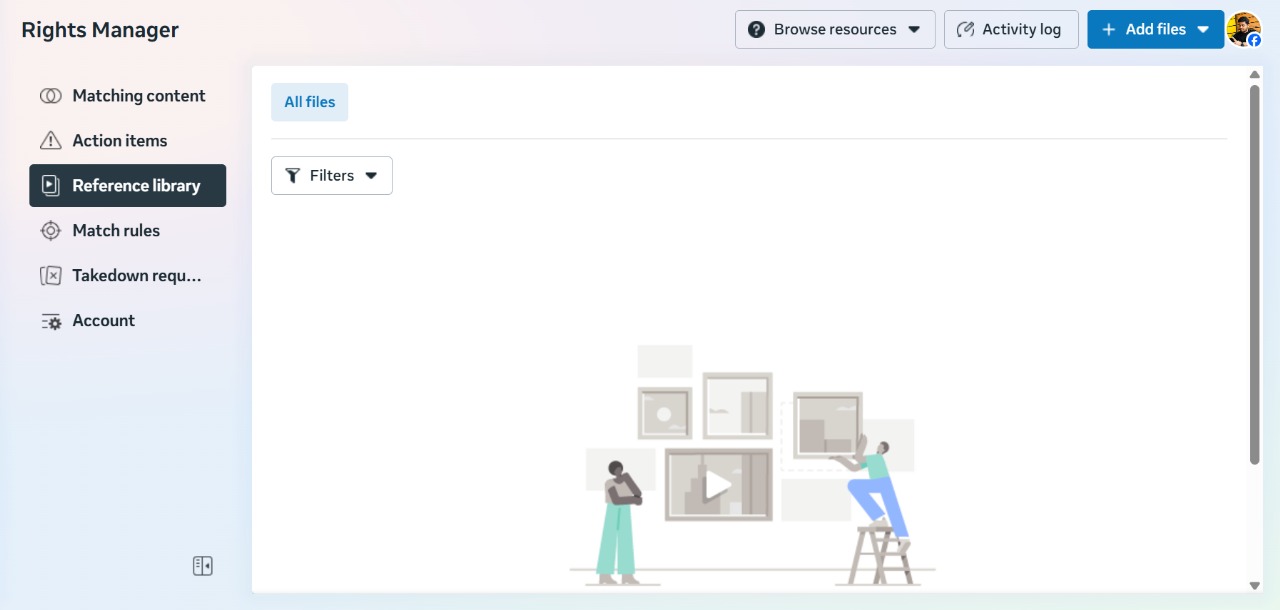Click the Match rules target icon

click(x=50, y=231)
